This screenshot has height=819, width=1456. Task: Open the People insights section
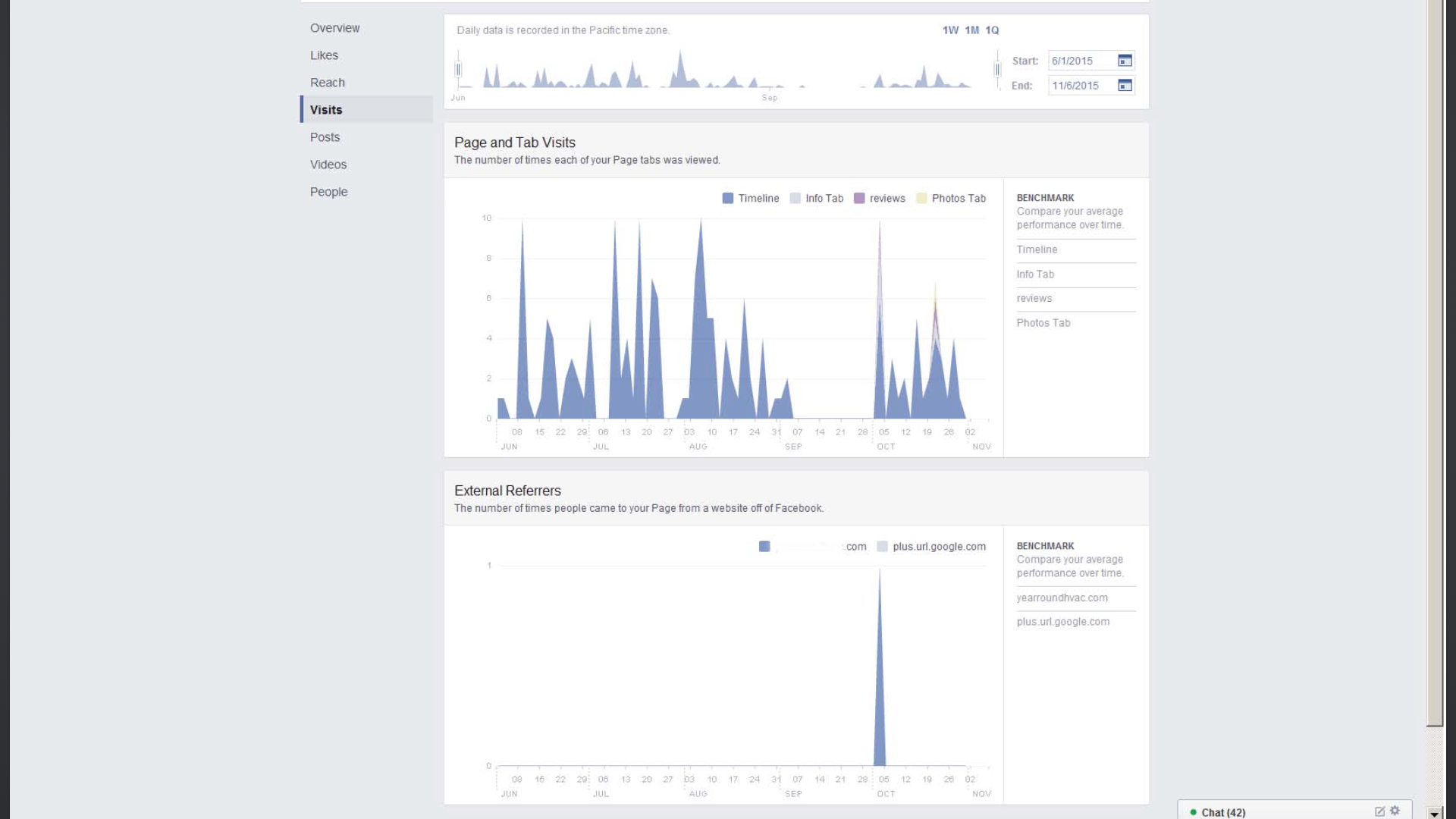[x=328, y=192]
